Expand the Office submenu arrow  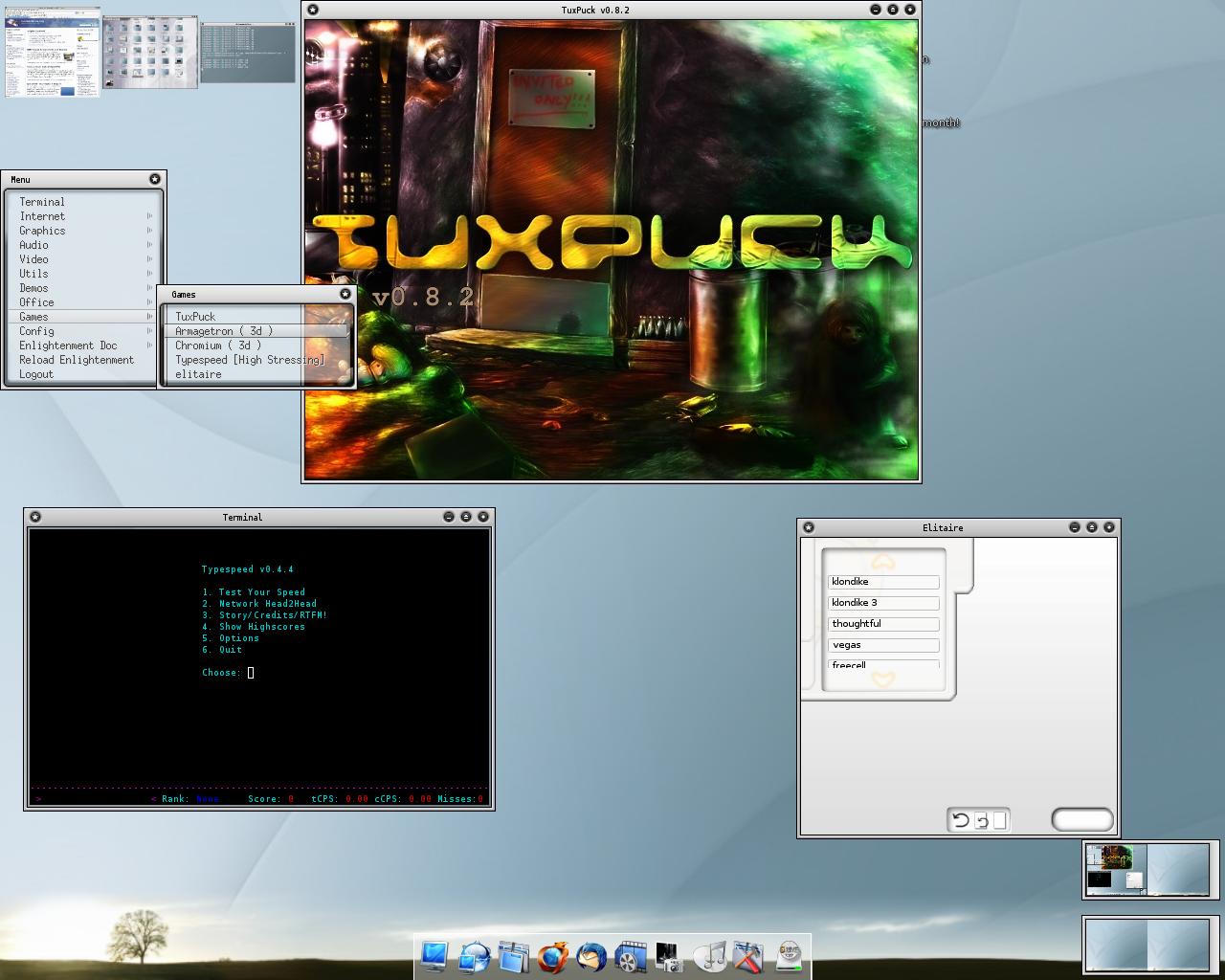(150, 302)
